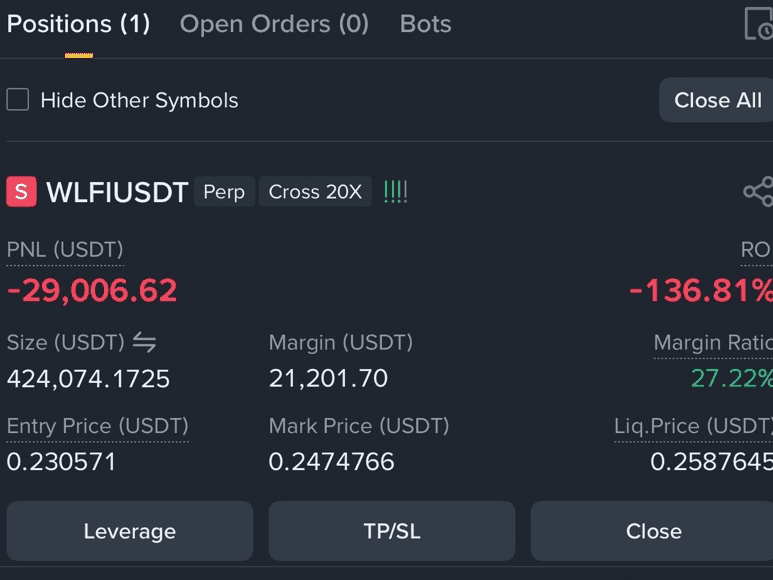Open the order history icon at top right
773x580 pixels.
759,24
